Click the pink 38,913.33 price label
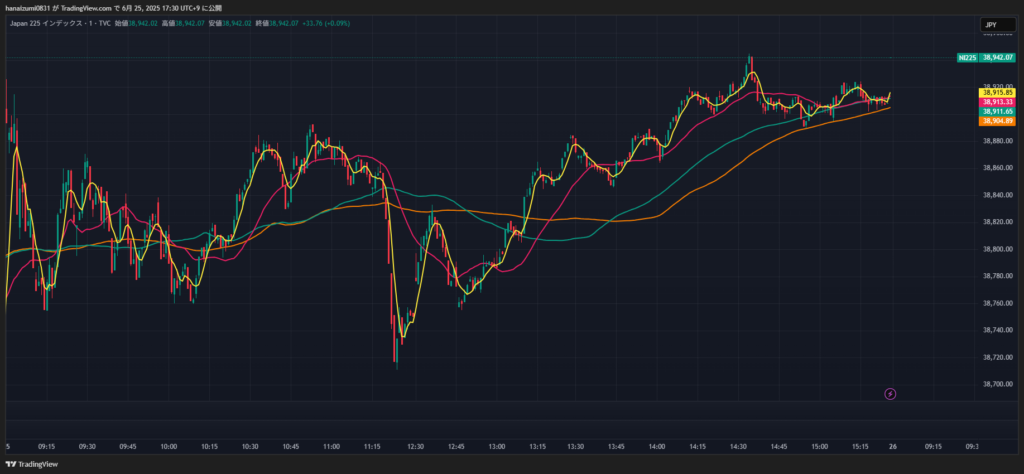This screenshot has height=474, width=1024. (x=996, y=103)
